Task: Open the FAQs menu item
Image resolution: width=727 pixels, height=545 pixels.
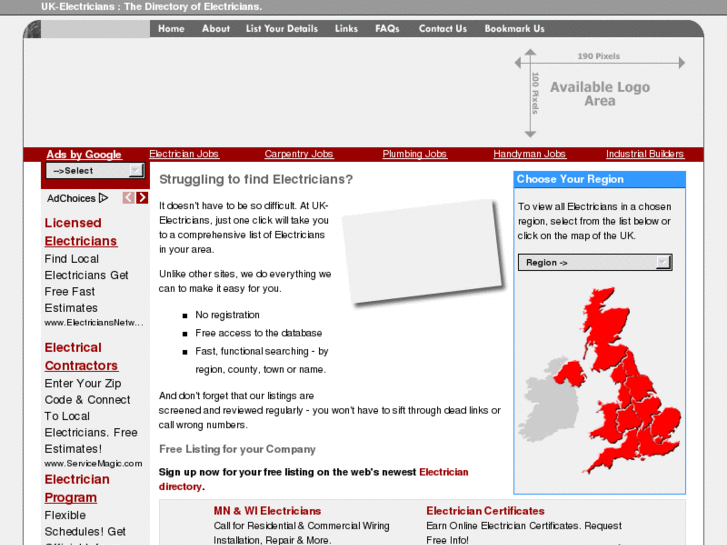Action: 387,29
